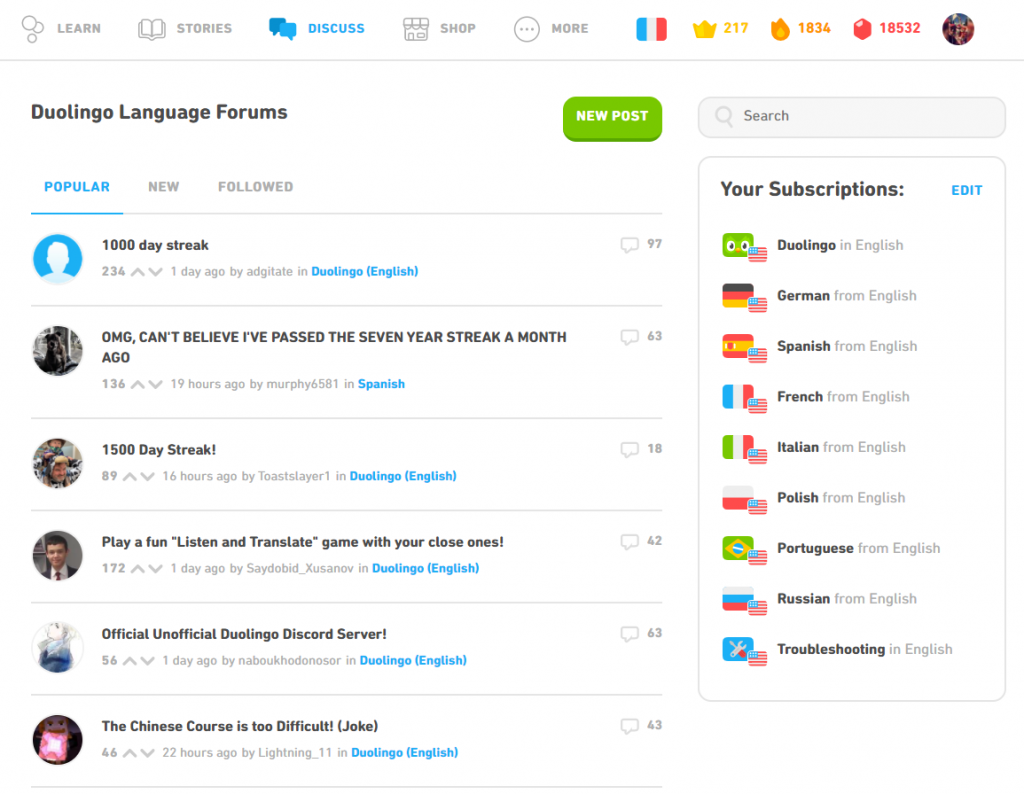Screen dimensions: 1024x794
Task: Open the profile avatar menu
Action: click(957, 29)
